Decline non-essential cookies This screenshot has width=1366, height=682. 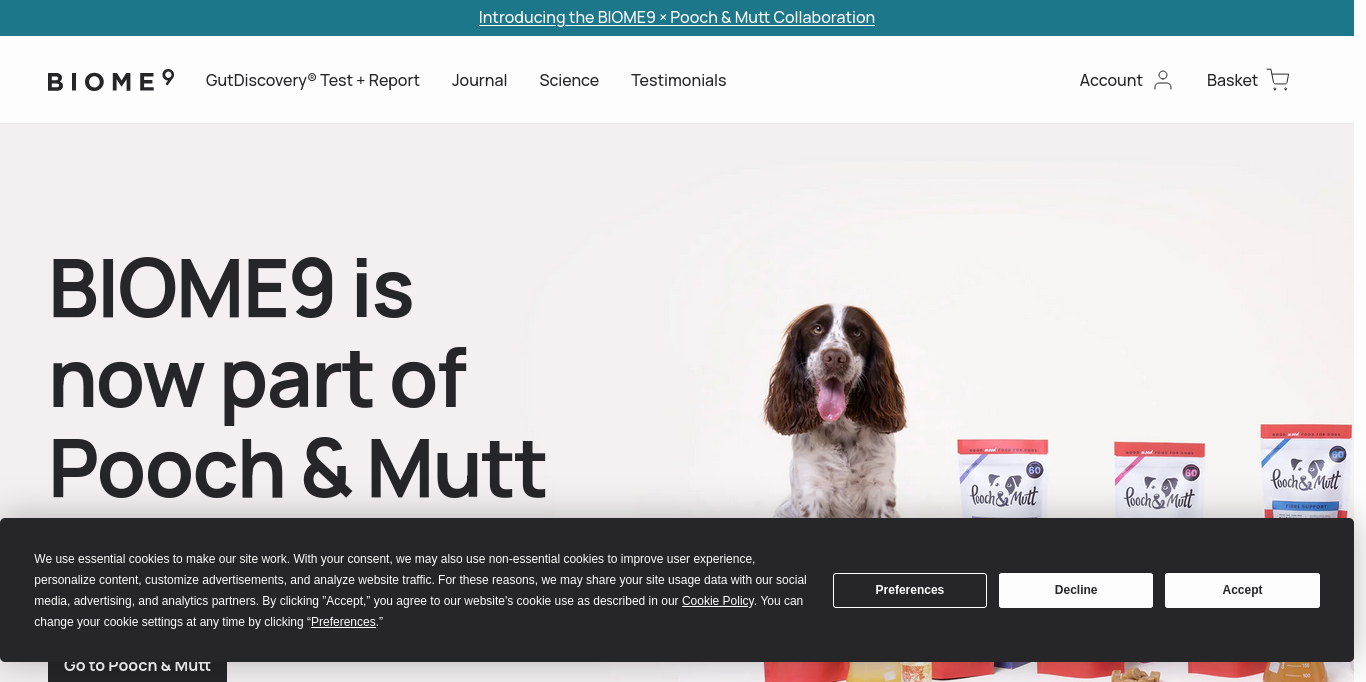tap(1075, 590)
